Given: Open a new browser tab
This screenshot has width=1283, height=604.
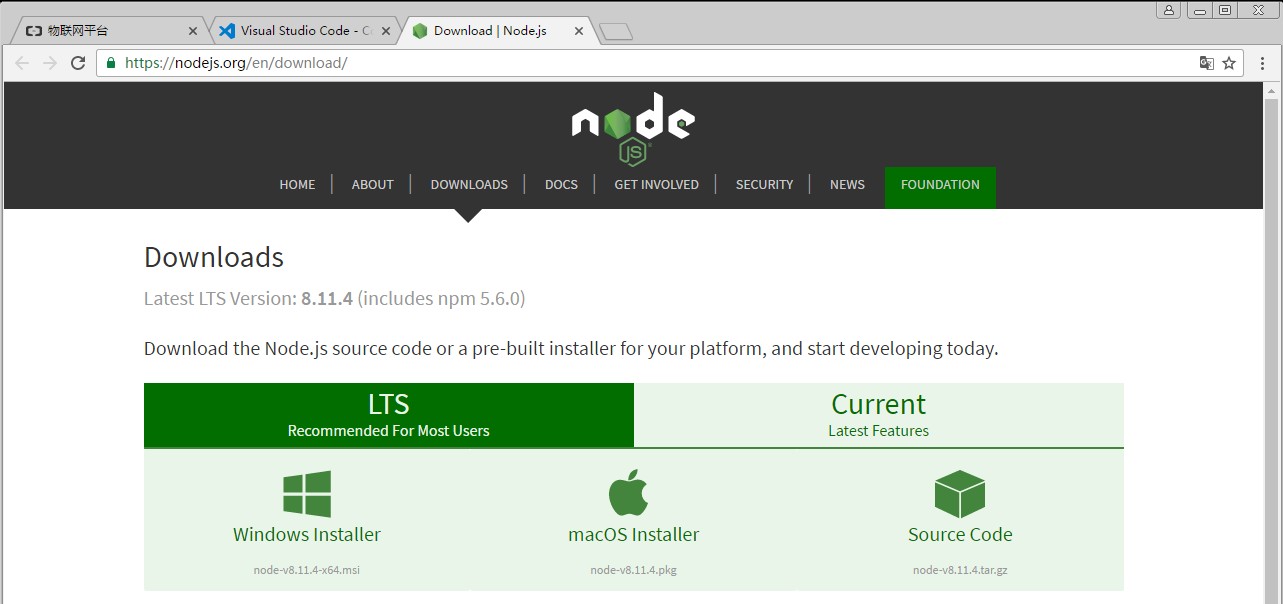Looking at the screenshot, I should tap(616, 32).
